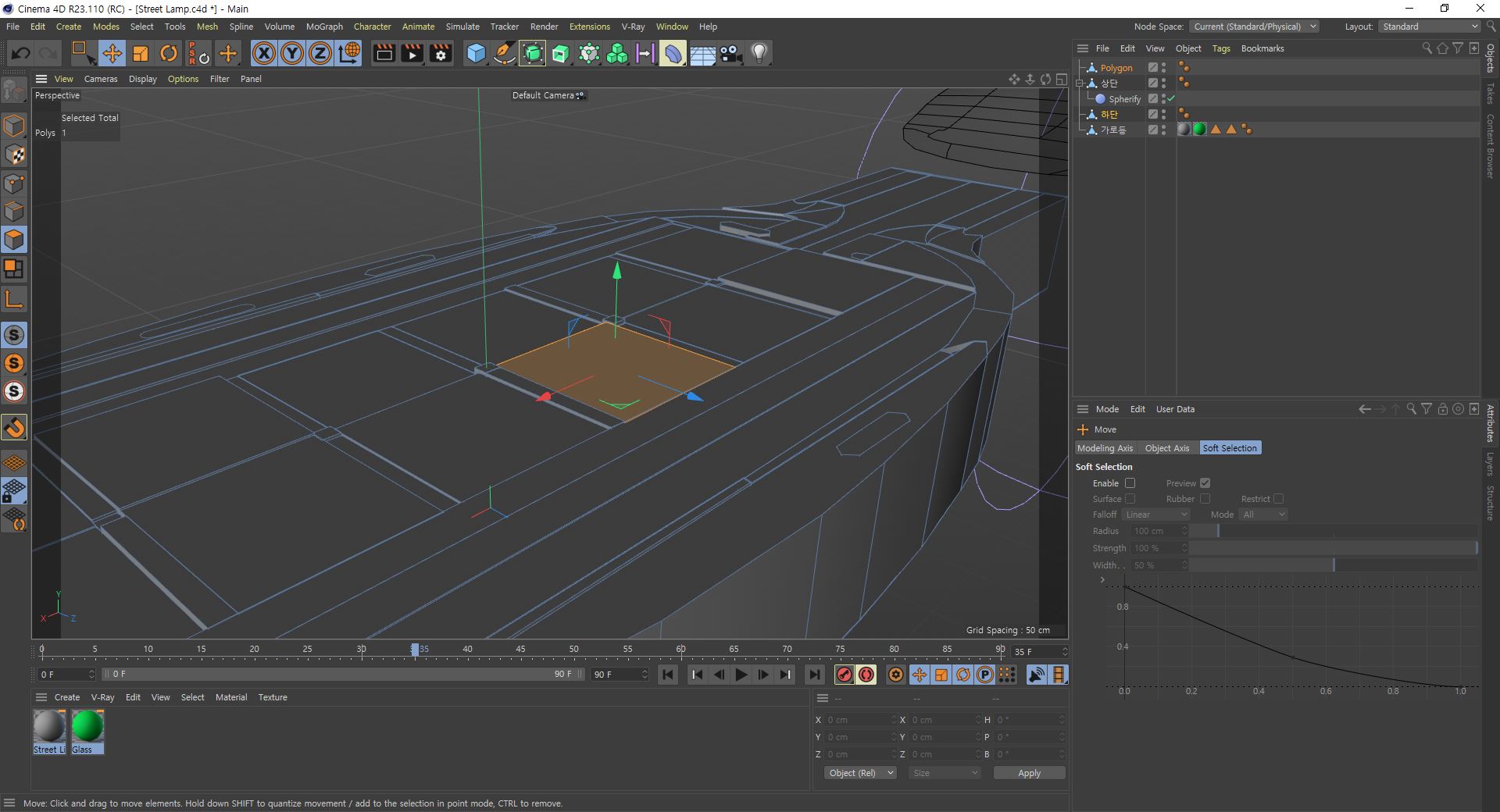Click the current frame 35 F field
The height and width of the screenshot is (812, 1500).
(1039, 651)
